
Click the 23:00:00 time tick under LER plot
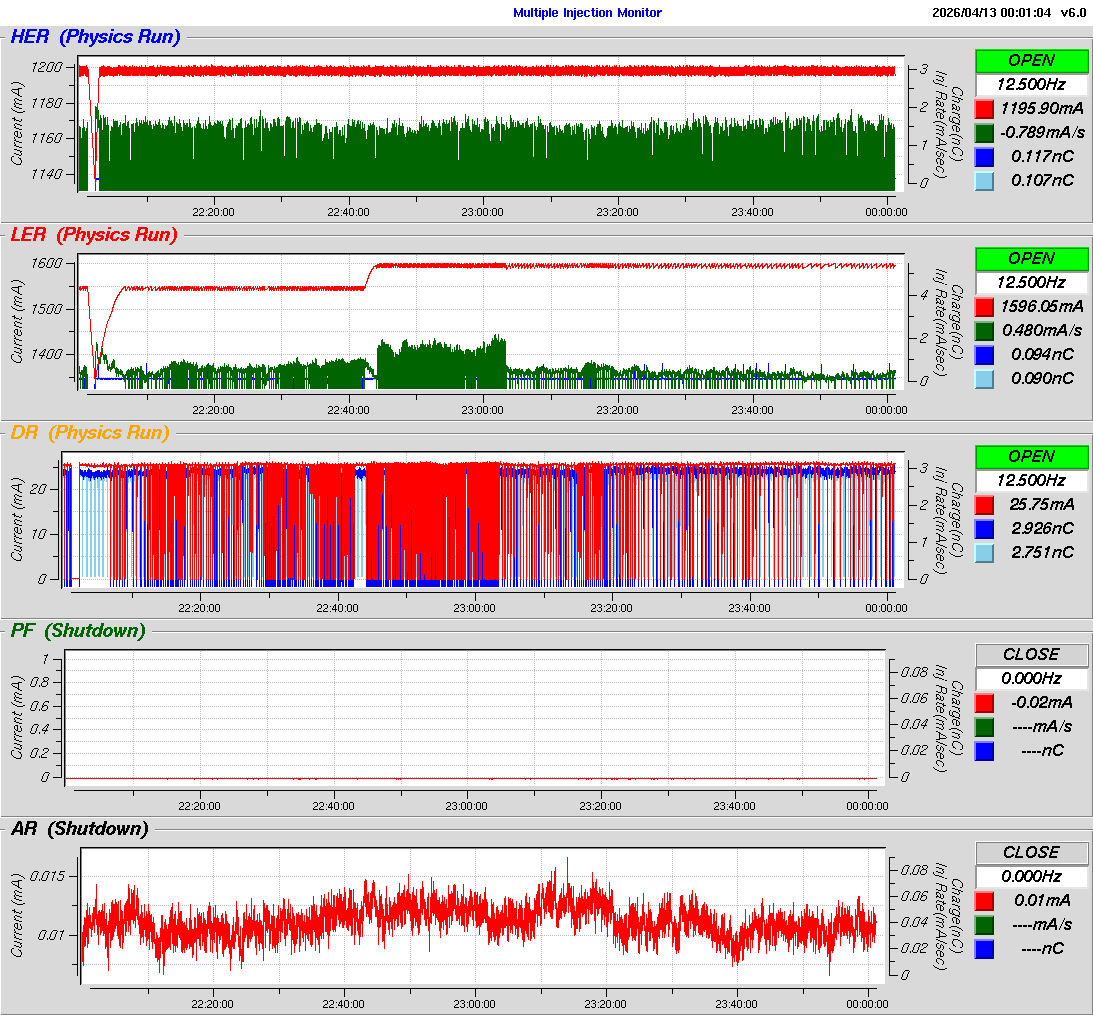tap(482, 410)
